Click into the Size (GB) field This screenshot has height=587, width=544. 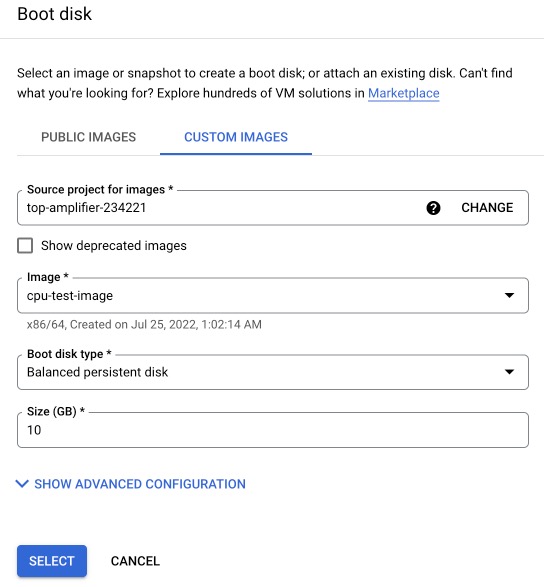273,430
